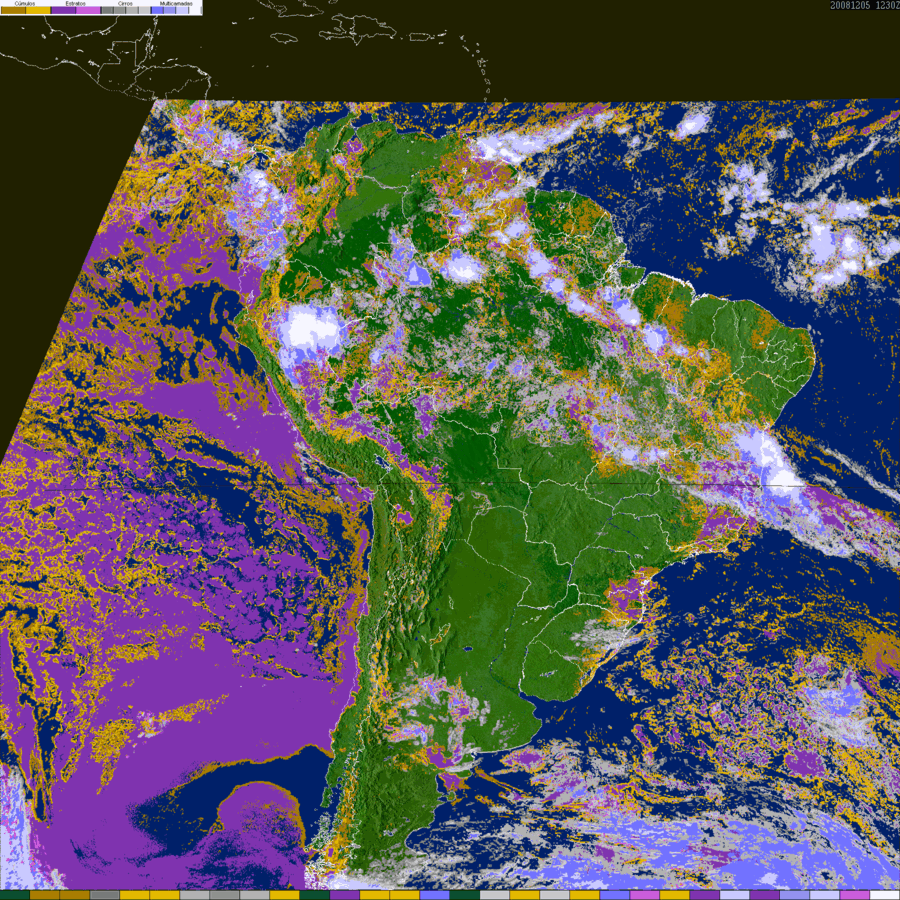This screenshot has height=900, width=900.
Task: Click the '20081205 1230Z' timestamp
Action: click(x=864, y=5)
